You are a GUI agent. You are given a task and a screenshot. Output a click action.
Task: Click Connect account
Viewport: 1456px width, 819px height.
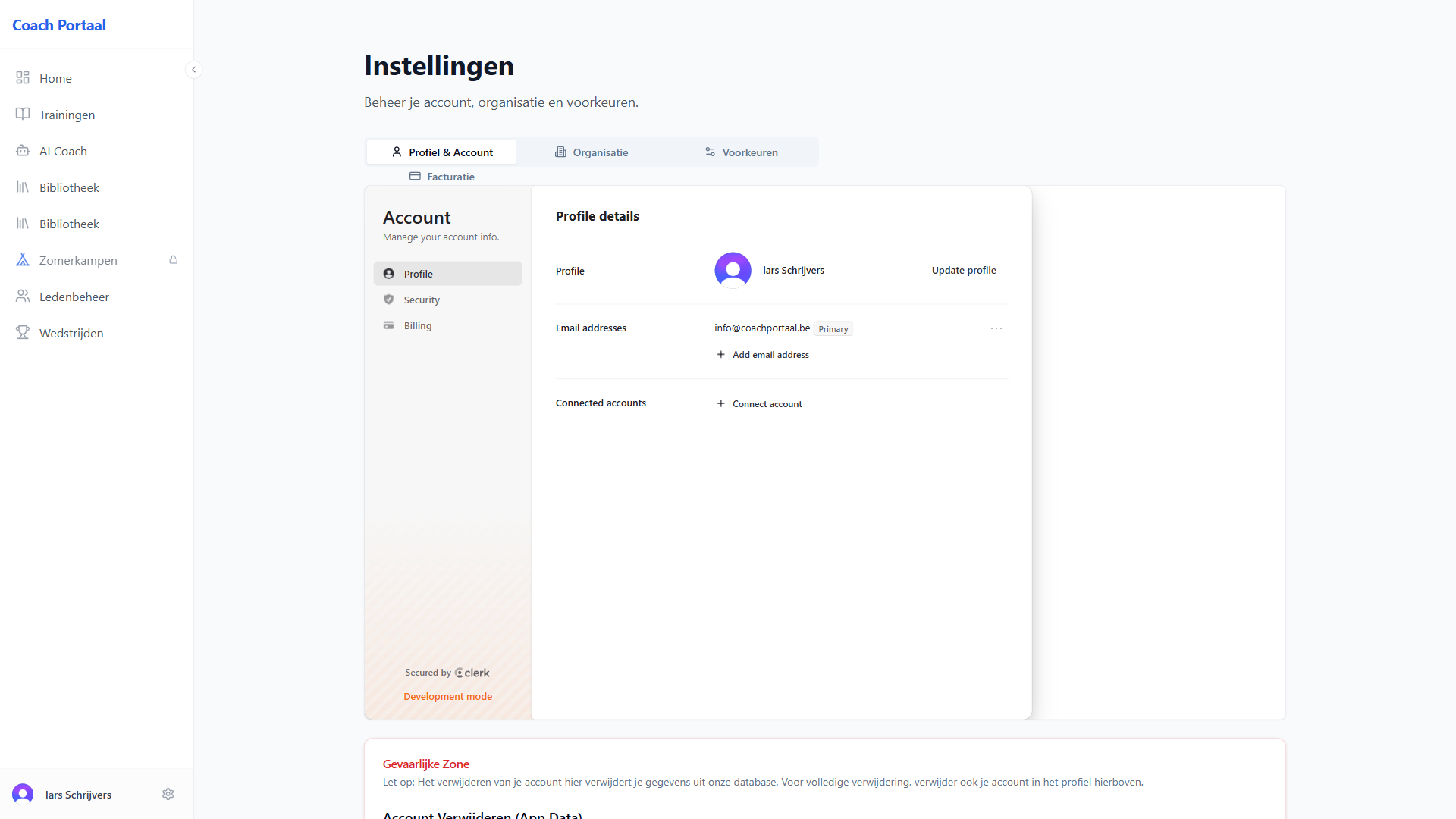pyautogui.click(x=759, y=404)
